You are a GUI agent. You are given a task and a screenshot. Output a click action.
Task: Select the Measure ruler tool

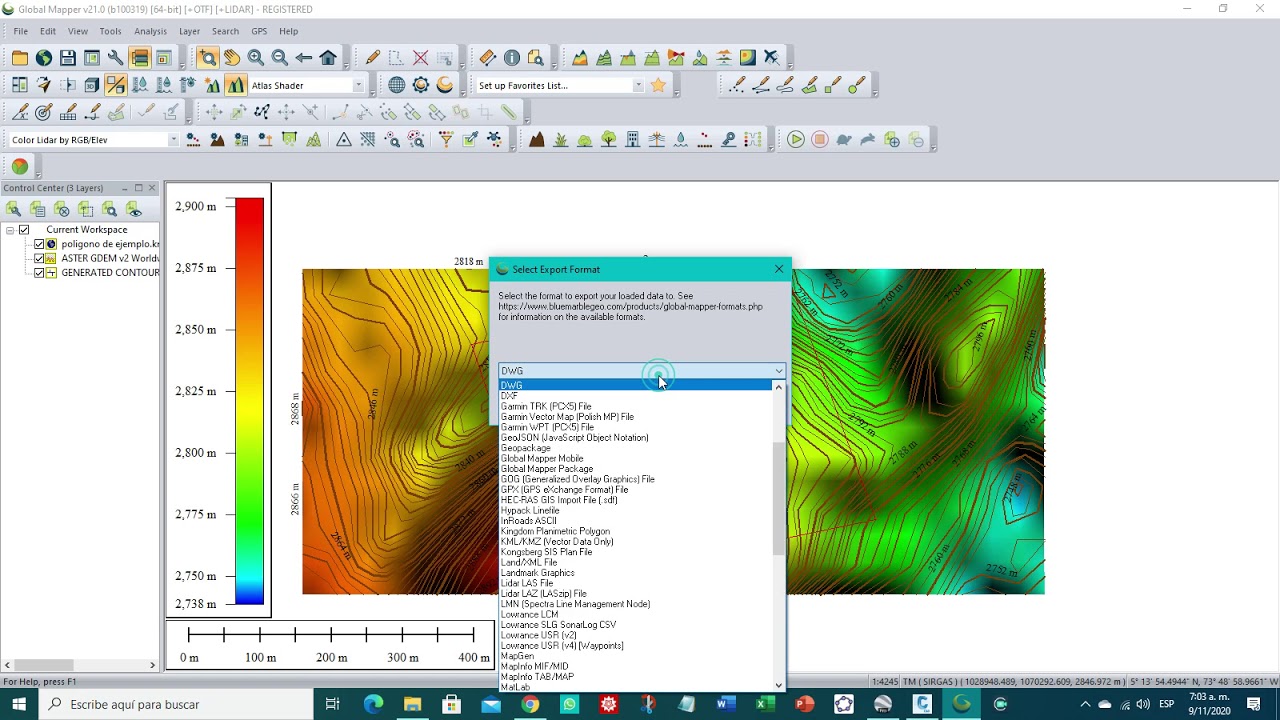[487, 58]
